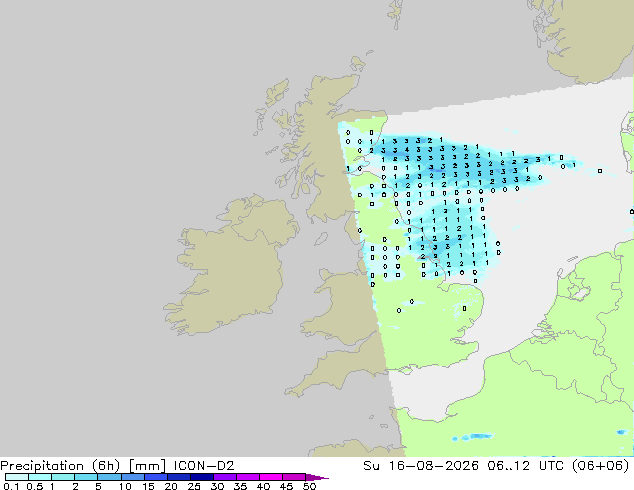Click the arrow-shaped swatch above 50
This screenshot has height=490, width=634.
[x=317, y=477]
